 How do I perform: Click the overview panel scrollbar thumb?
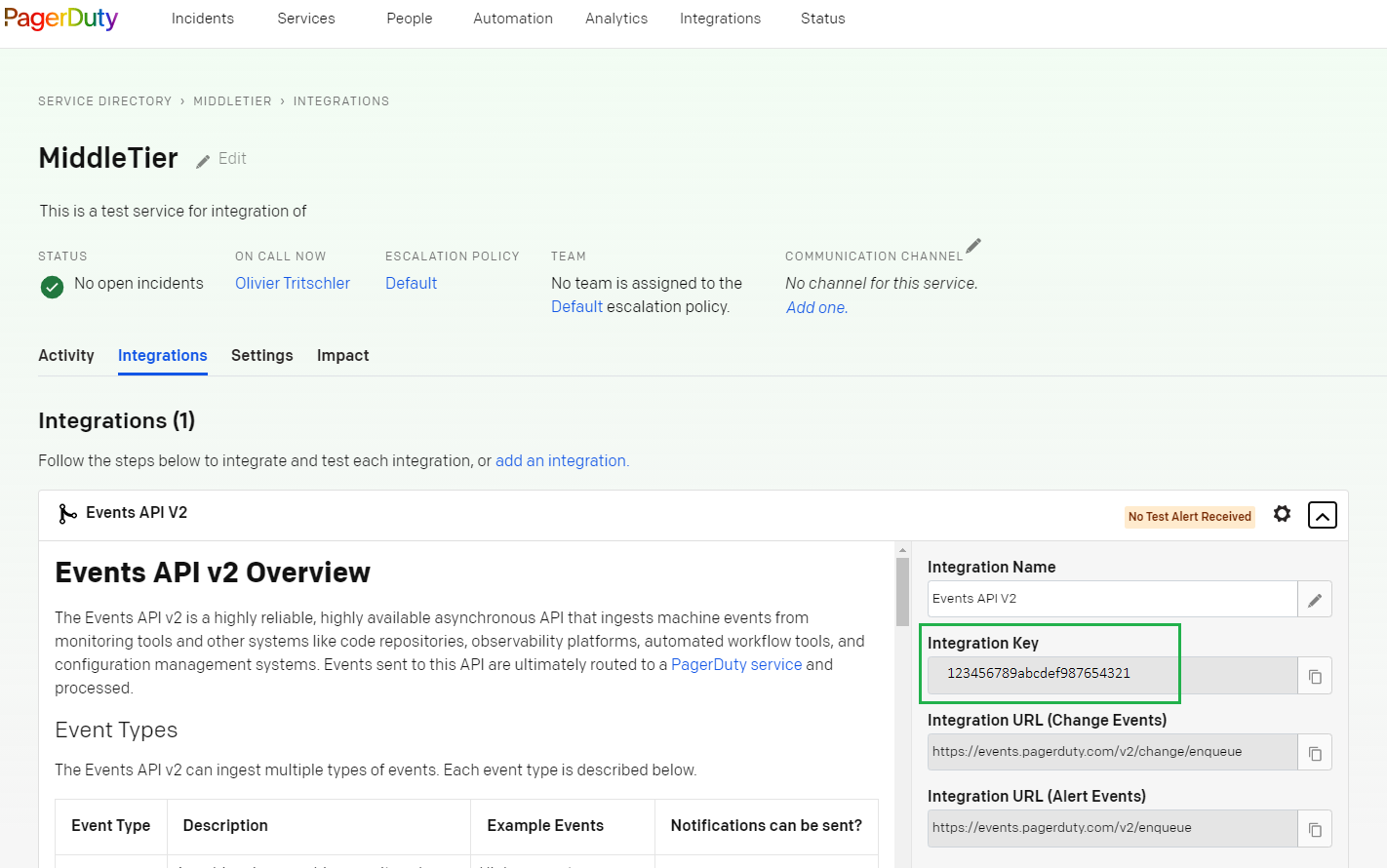point(902,591)
